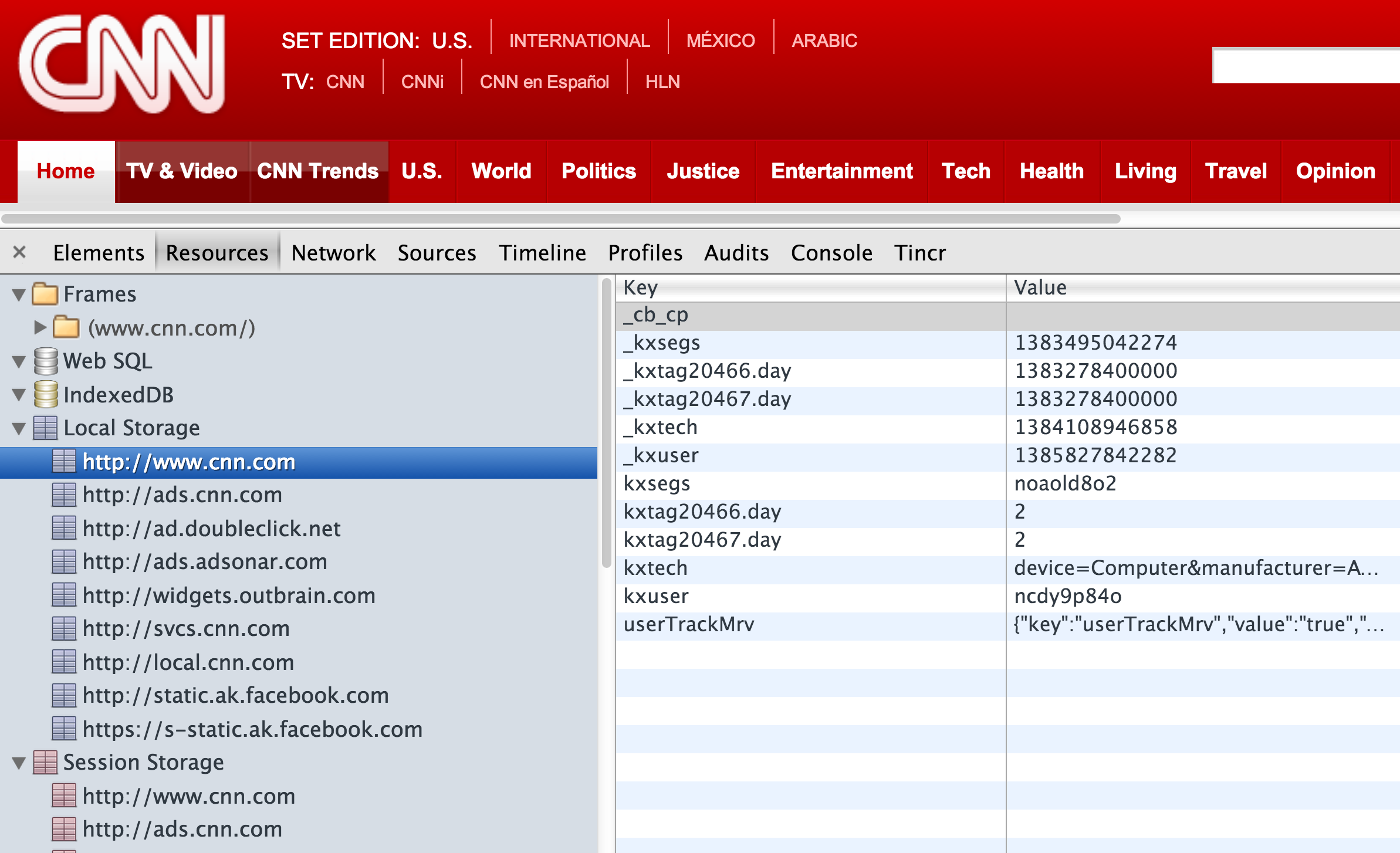Click the CNN search input field
This screenshot has width=1400, height=853.
tap(1305, 66)
